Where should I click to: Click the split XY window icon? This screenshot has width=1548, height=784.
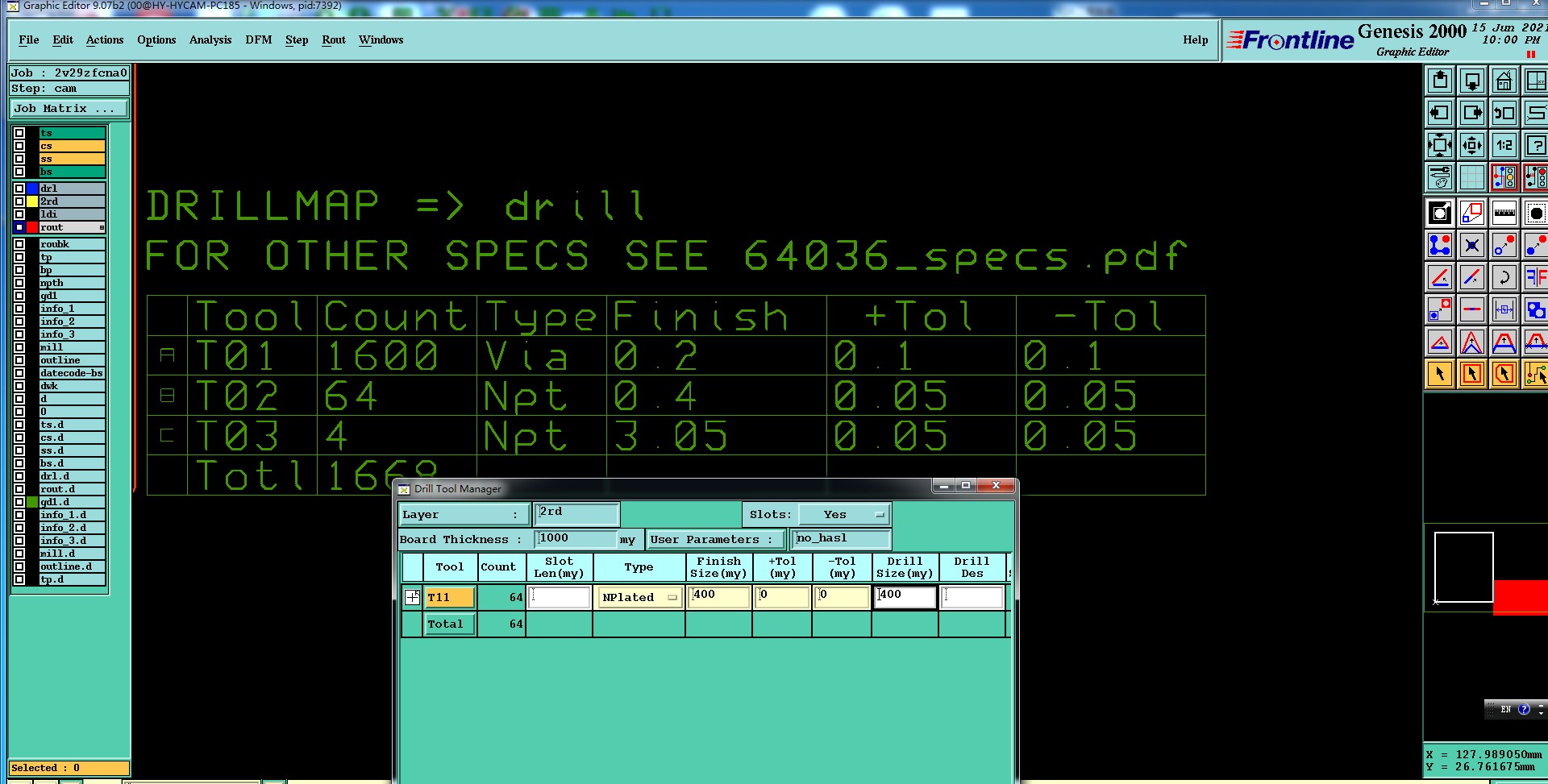click(1535, 81)
